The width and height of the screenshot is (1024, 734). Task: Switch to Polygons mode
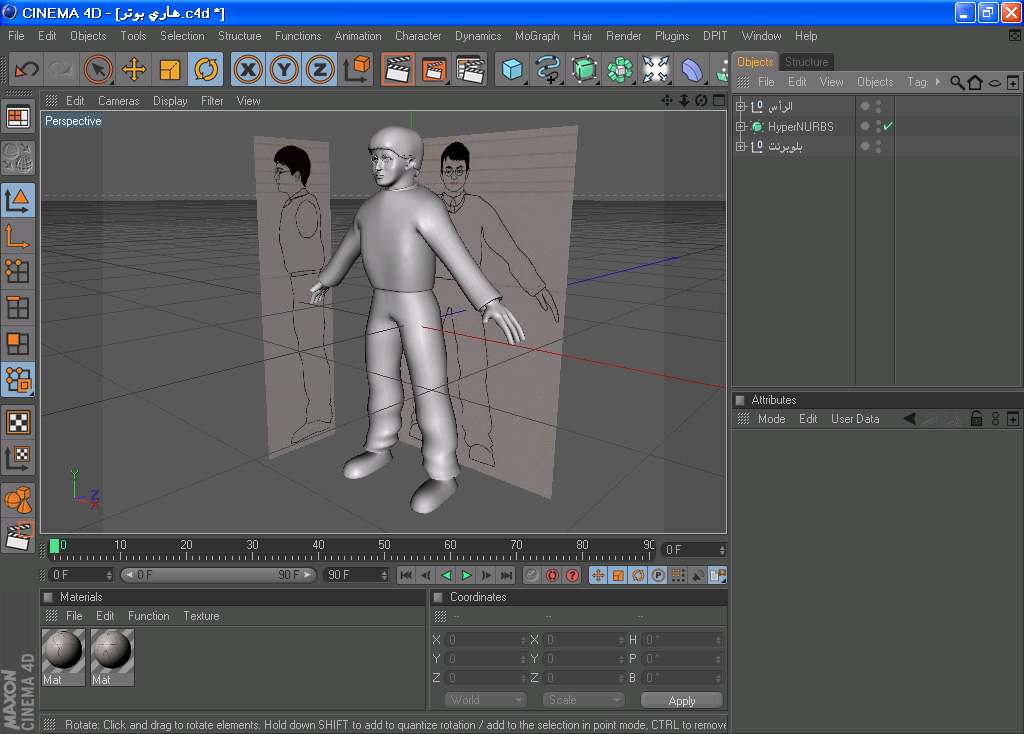pyautogui.click(x=18, y=343)
